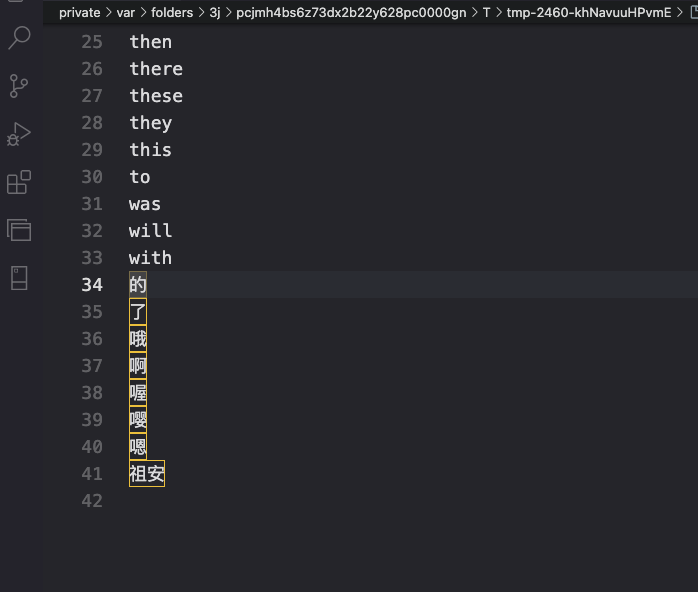Open the Source Control view
The height and width of the screenshot is (592, 698).
(19, 86)
